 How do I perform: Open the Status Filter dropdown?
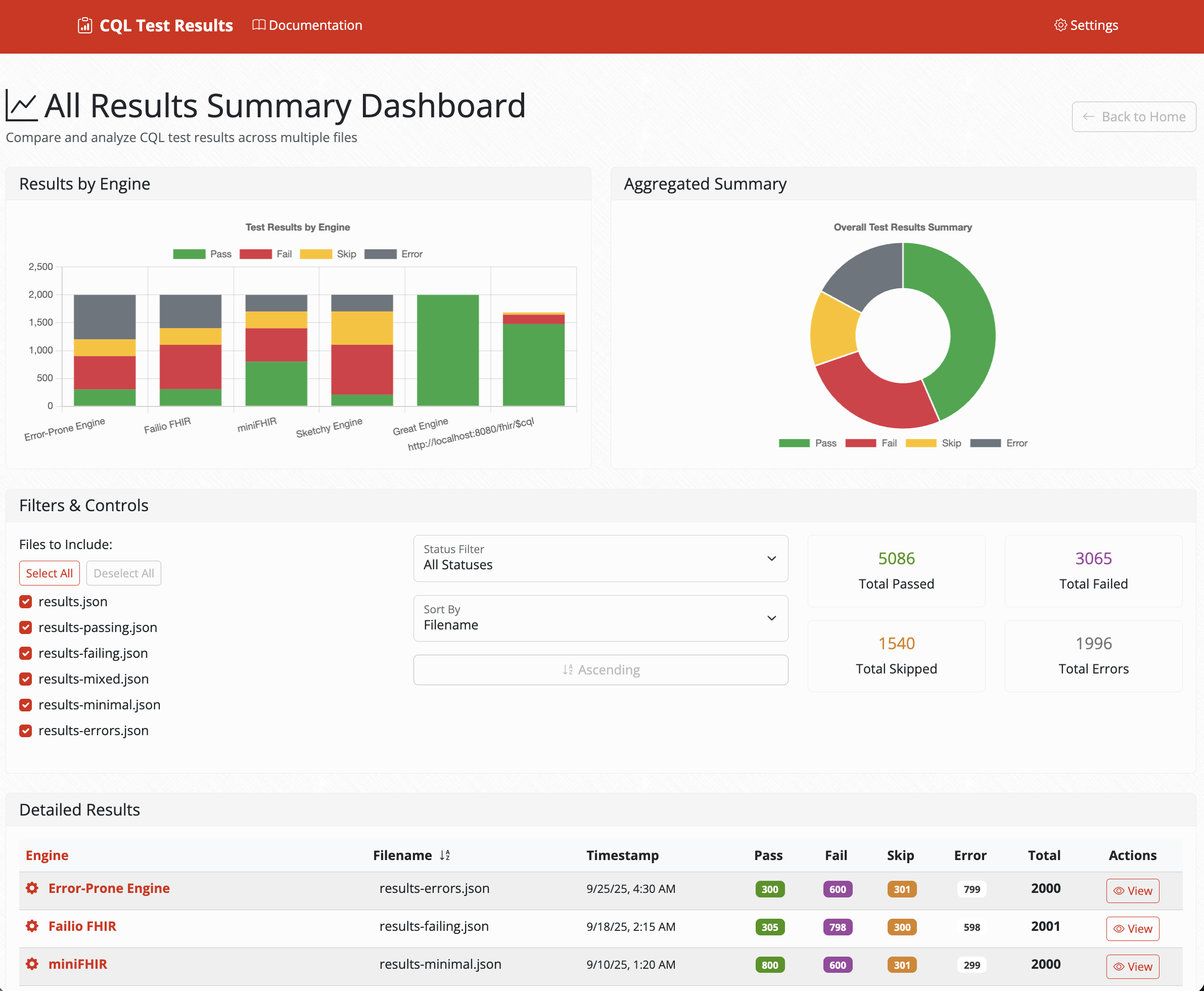point(600,558)
